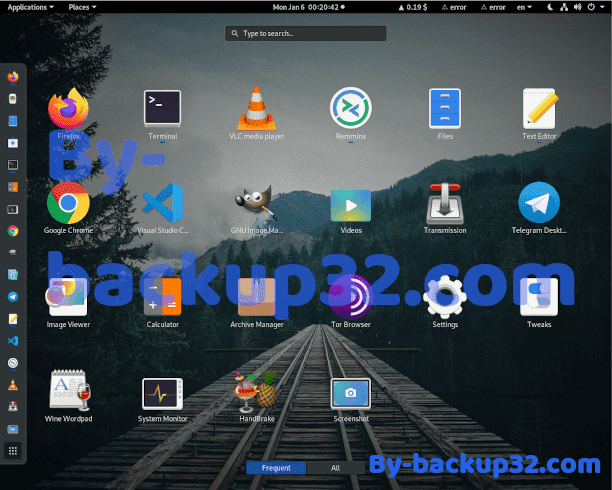Click Chrome icon in the dock
Image resolution: width=612 pixels, height=490 pixels.
13,231
